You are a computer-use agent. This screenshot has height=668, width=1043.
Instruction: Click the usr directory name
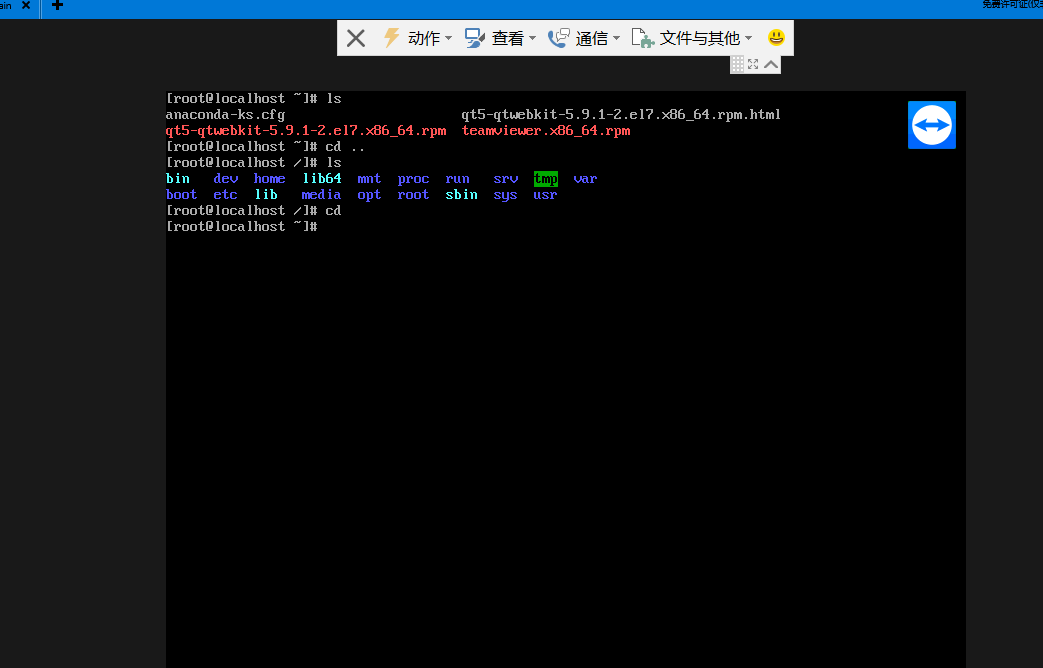[545, 194]
